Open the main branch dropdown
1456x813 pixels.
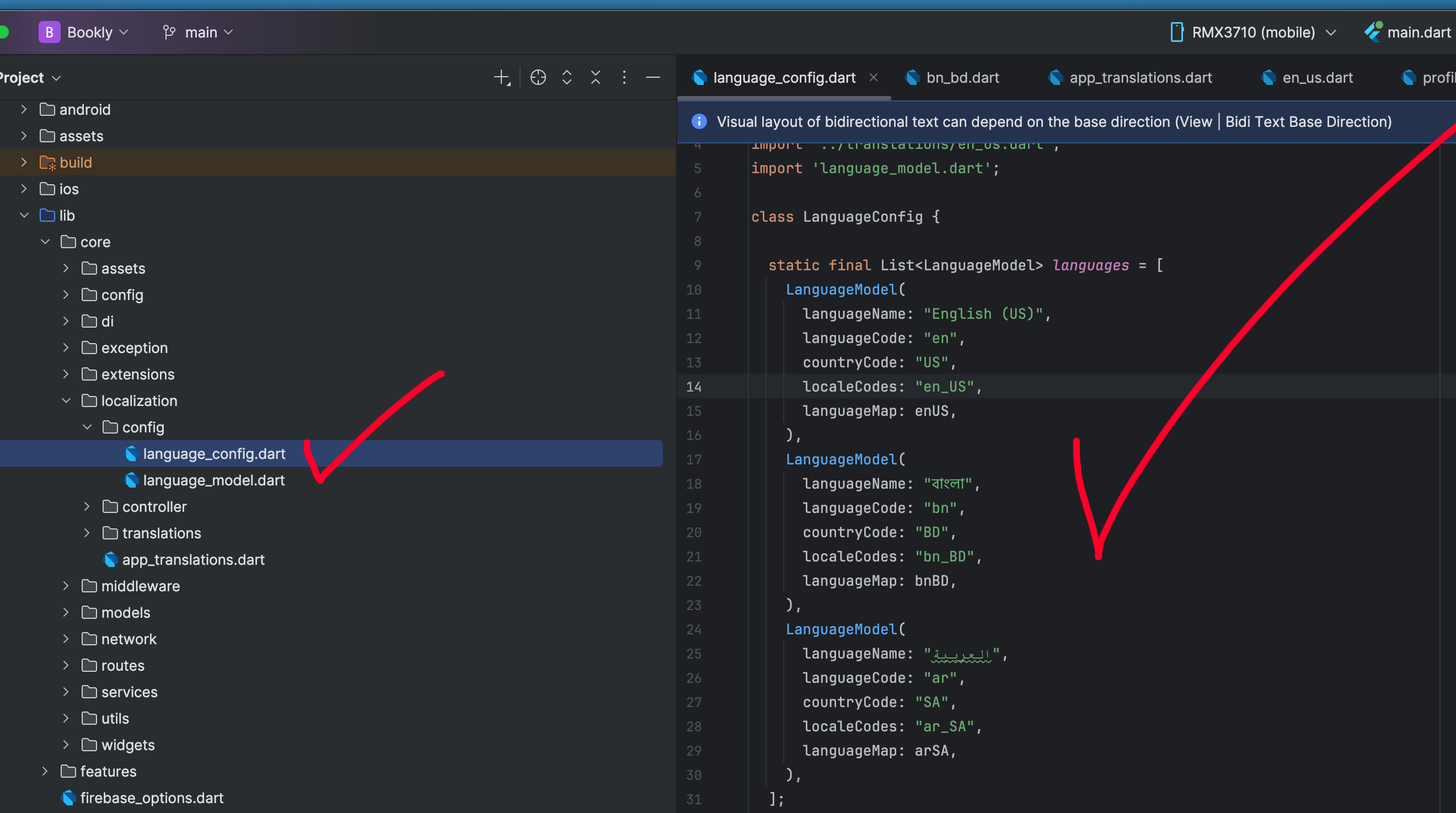(198, 32)
